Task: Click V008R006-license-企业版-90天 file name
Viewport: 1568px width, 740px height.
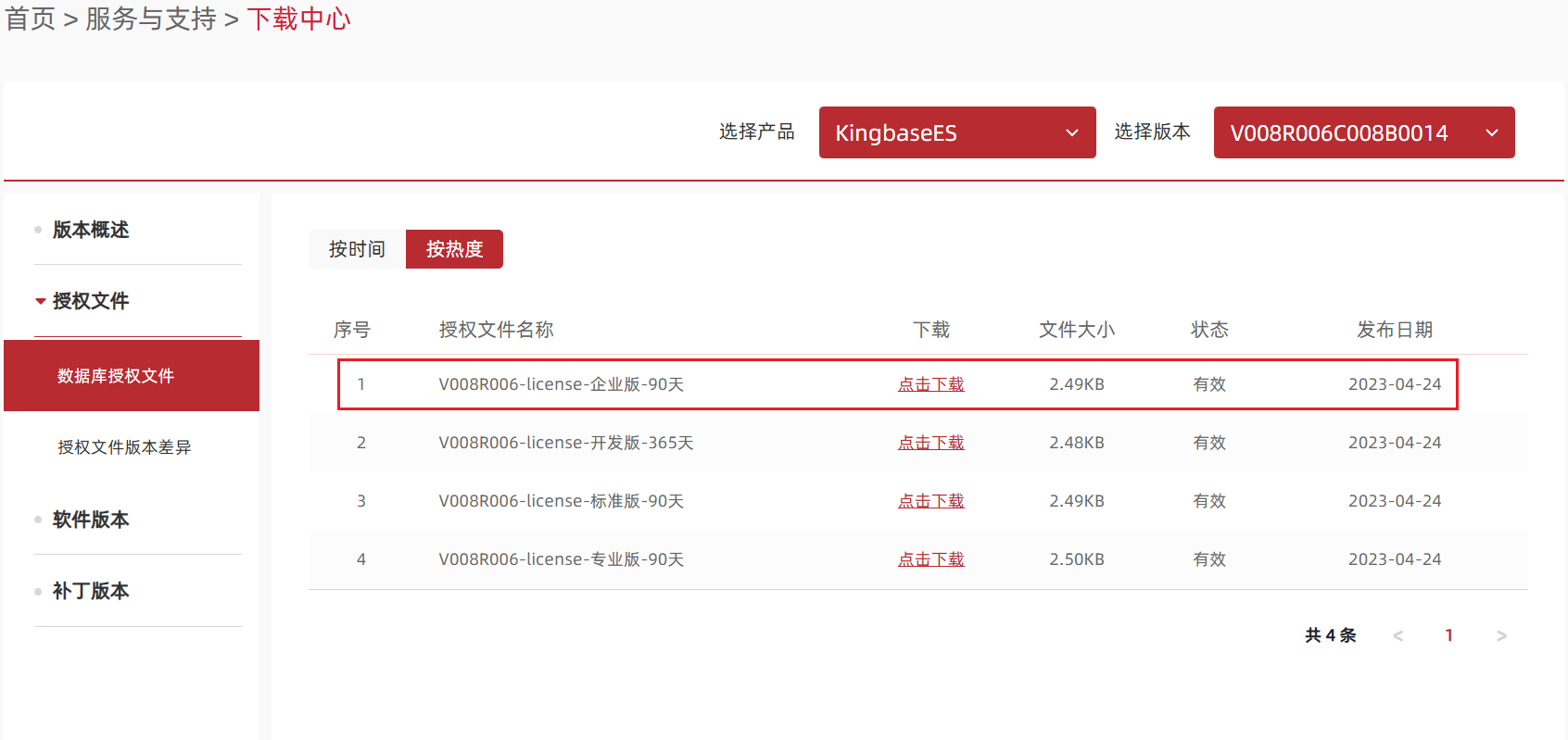Action: point(562,384)
